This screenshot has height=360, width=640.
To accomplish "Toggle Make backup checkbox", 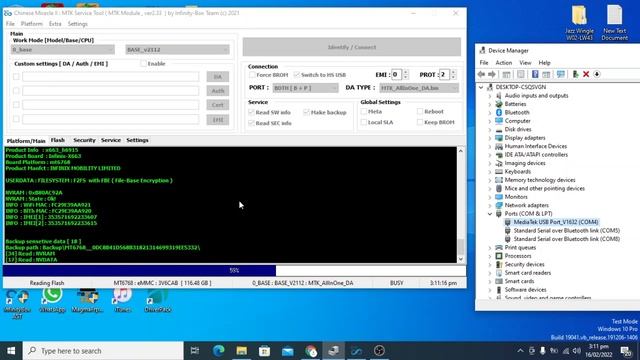I will coord(306,112).
